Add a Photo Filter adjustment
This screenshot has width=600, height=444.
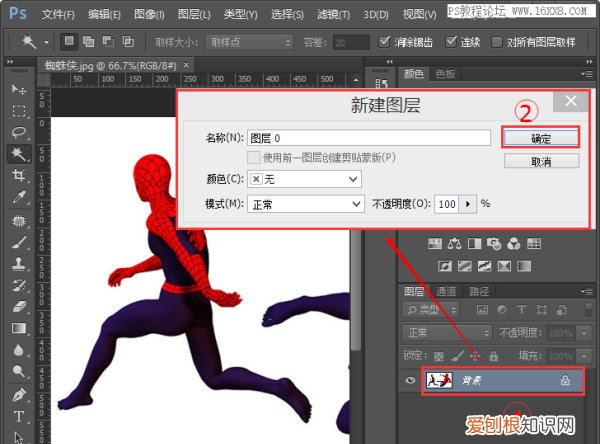(494, 244)
